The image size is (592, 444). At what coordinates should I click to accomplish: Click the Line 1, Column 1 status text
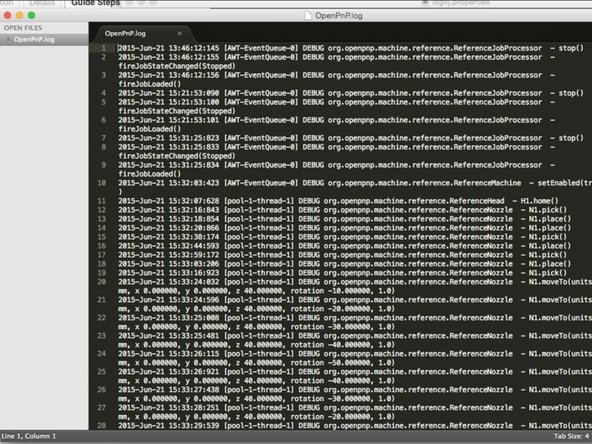tap(28, 436)
